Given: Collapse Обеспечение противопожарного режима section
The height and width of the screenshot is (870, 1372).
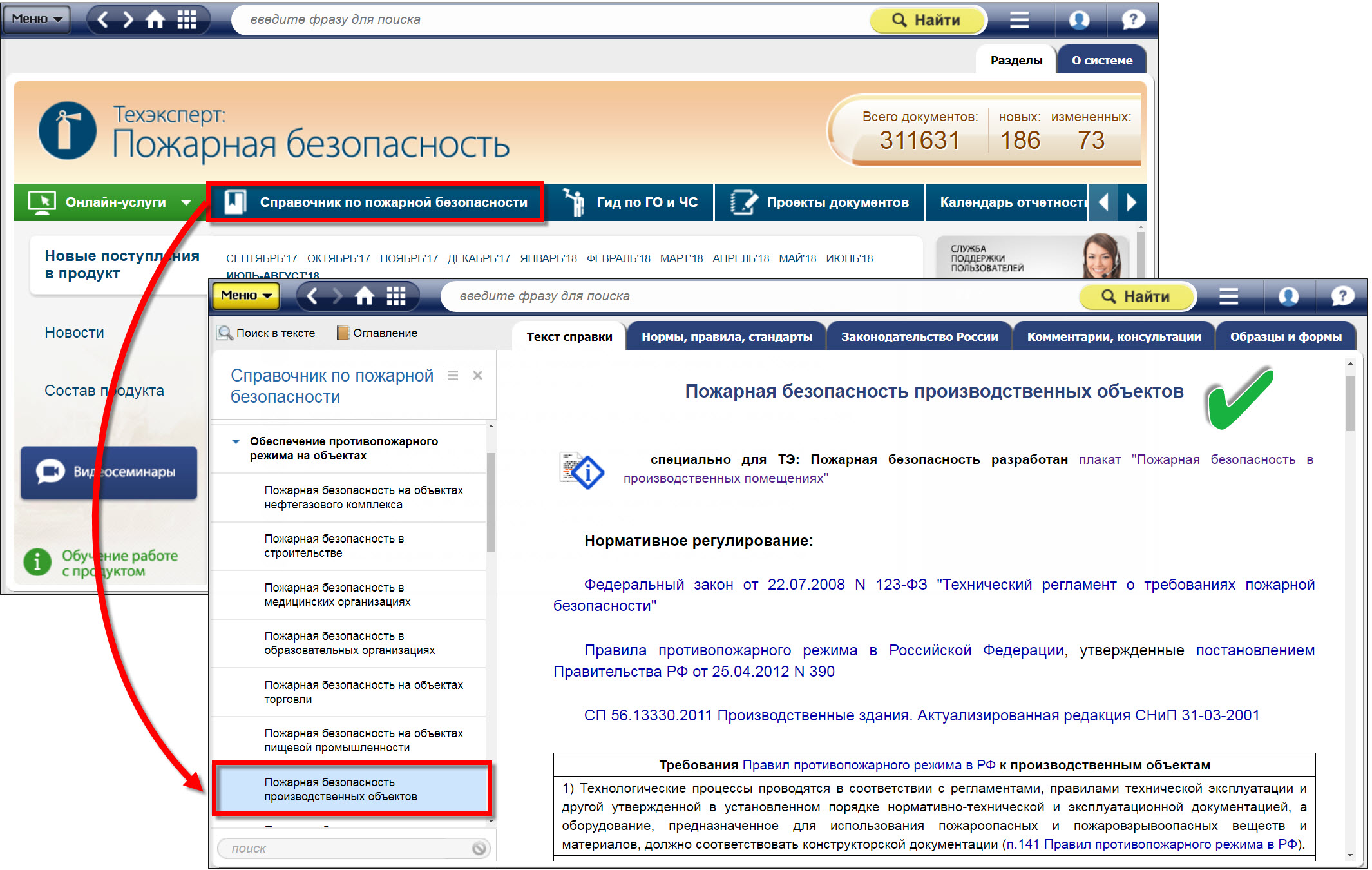Looking at the screenshot, I should pos(236,442).
